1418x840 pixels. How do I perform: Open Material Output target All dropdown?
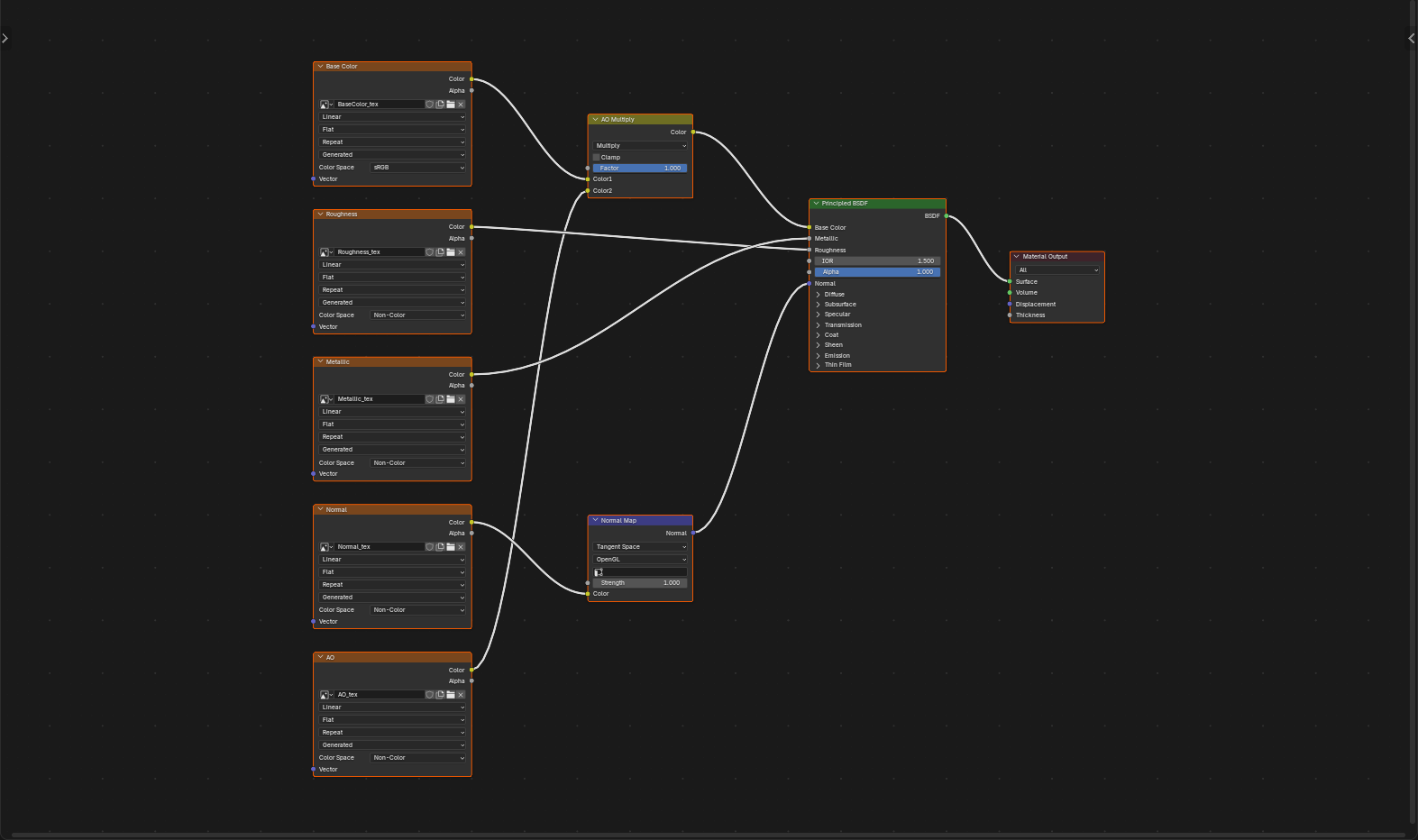1058,270
